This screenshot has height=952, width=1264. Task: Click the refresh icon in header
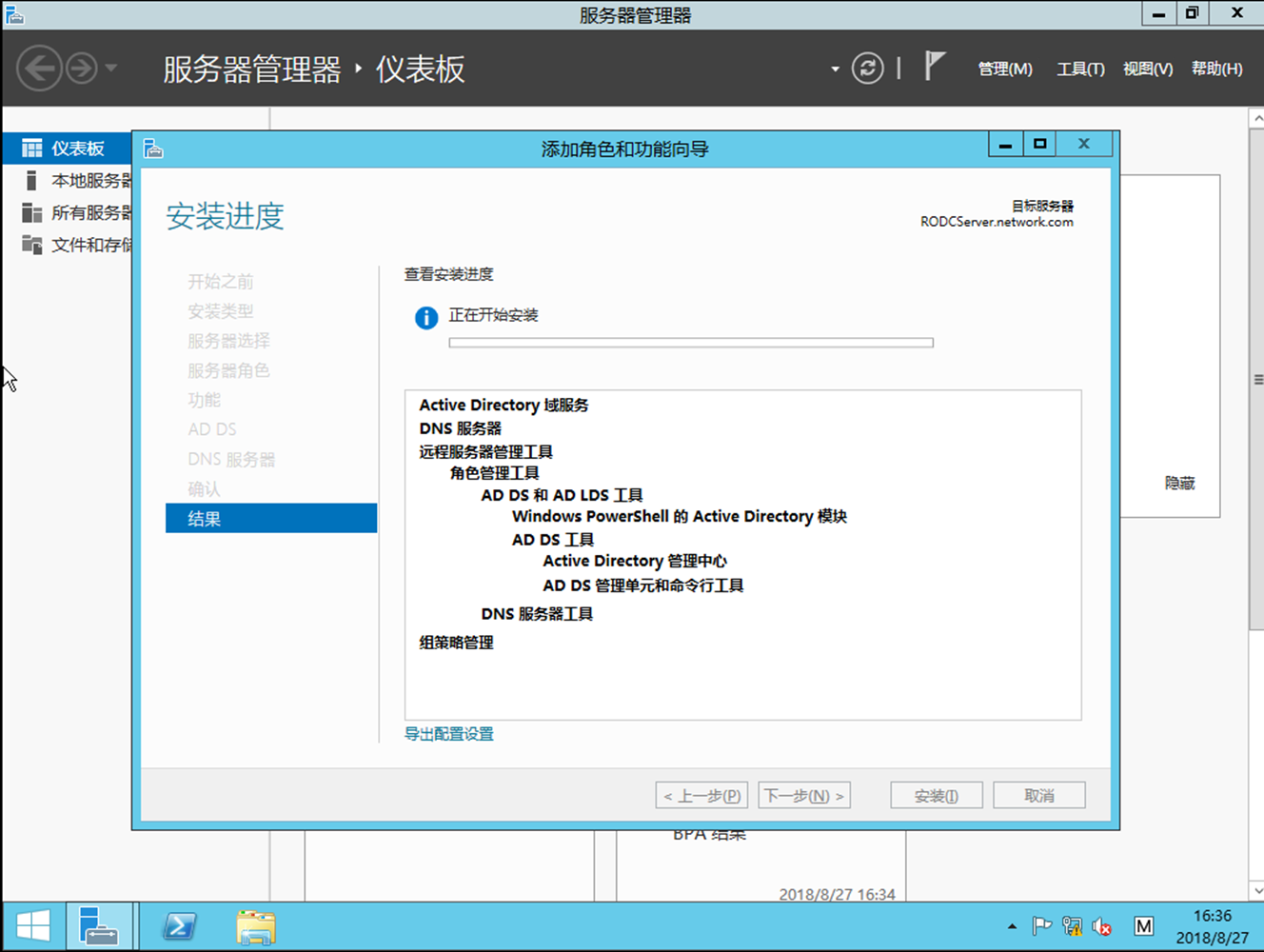(867, 69)
